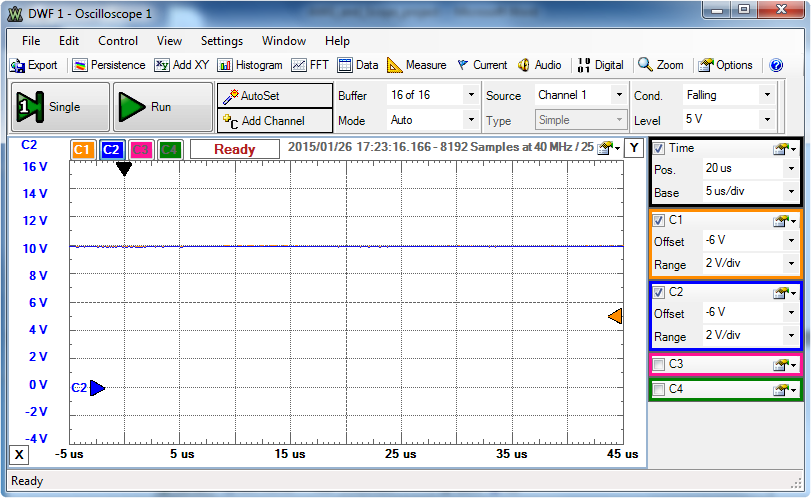Select the blue C2 zero-level marker

click(97, 388)
